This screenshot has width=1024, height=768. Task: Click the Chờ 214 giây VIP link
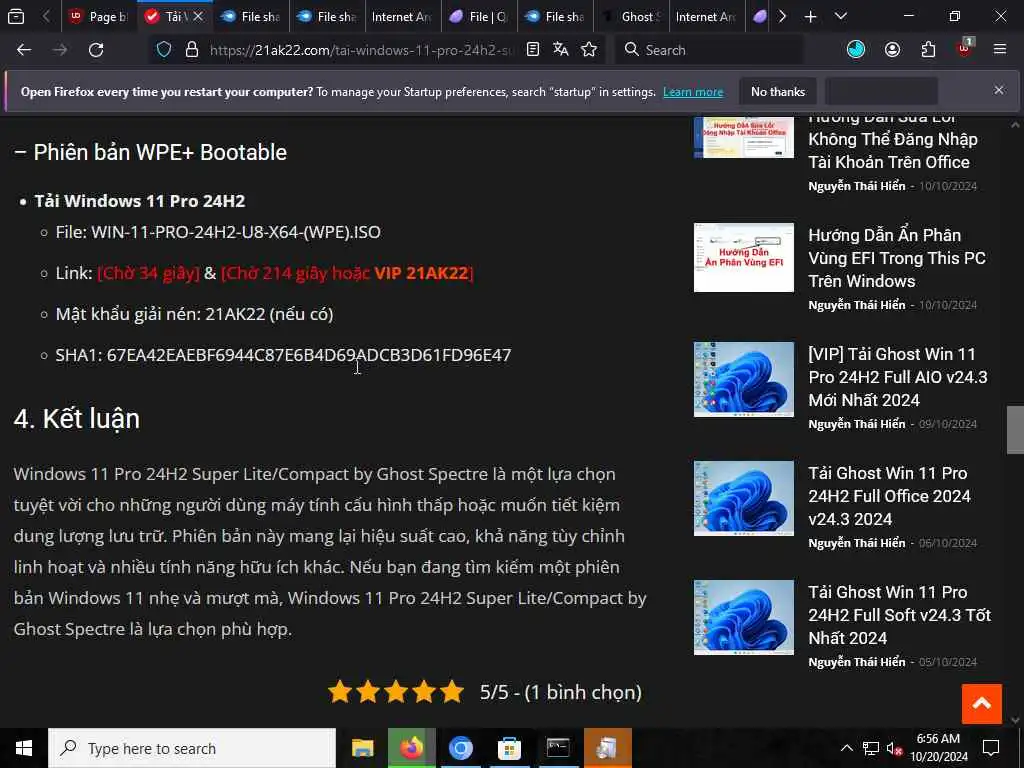pyautogui.click(x=347, y=273)
